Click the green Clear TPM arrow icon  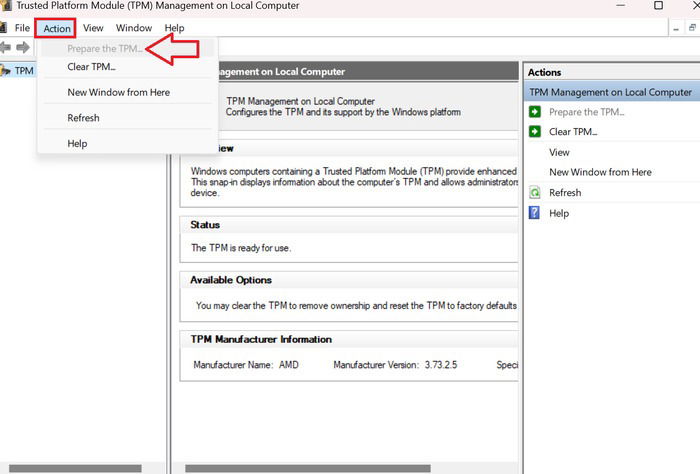coord(534,131)
